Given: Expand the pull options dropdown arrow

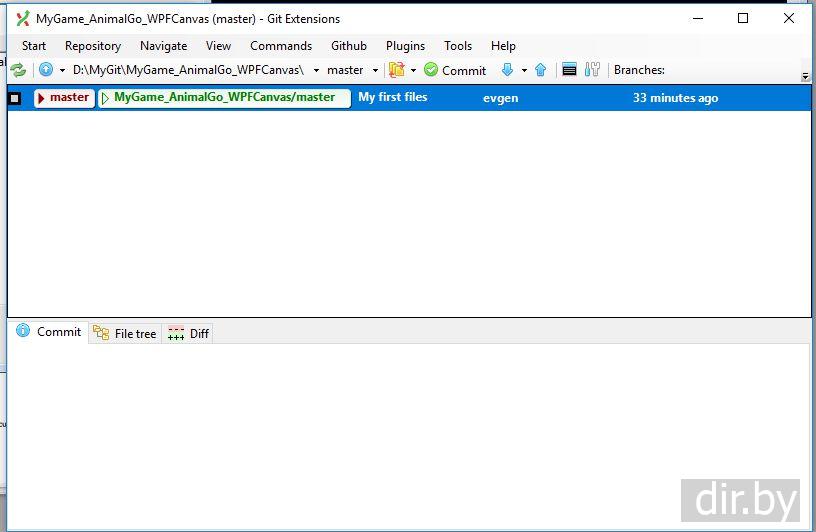Looking at the screenshot, I should [524, 71].
